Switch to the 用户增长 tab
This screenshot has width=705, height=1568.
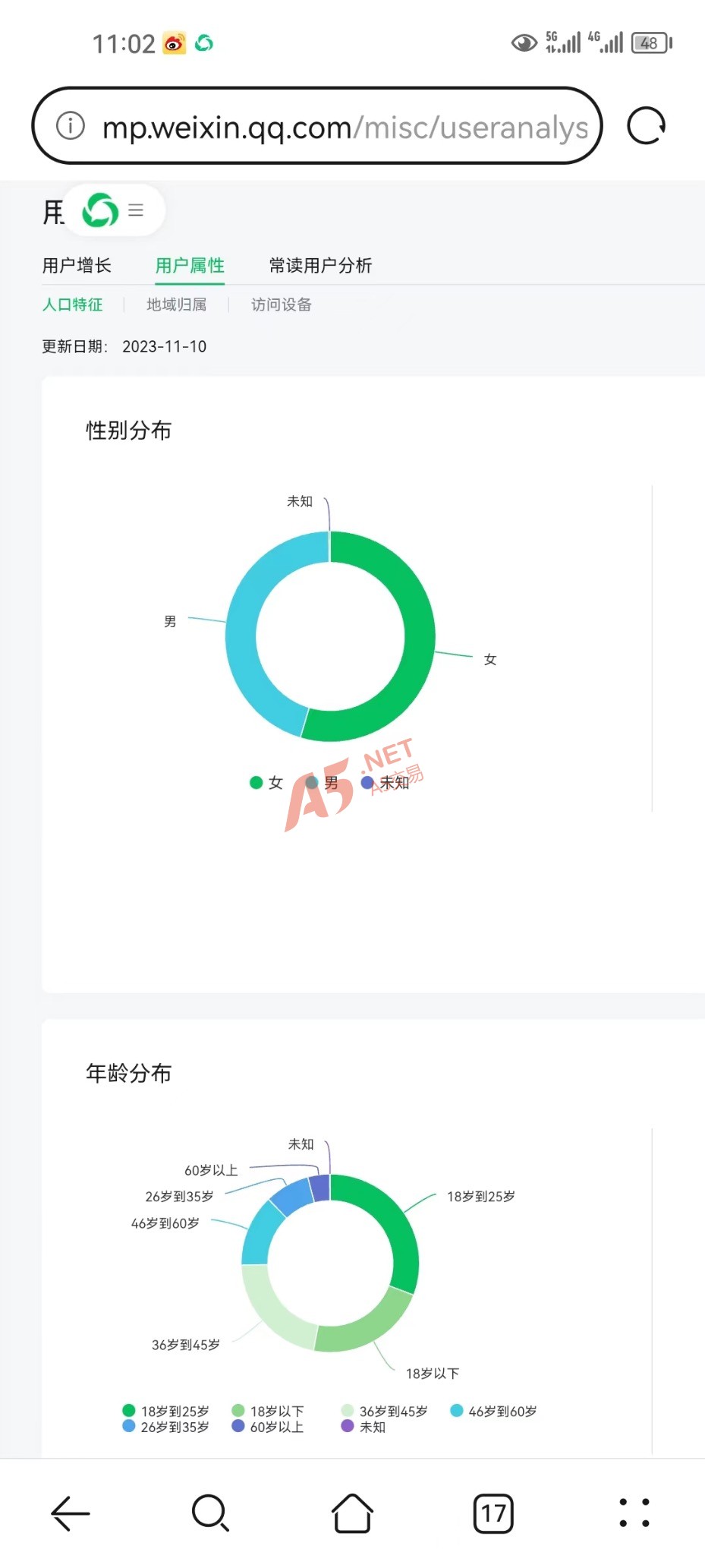tap(77, 266)
